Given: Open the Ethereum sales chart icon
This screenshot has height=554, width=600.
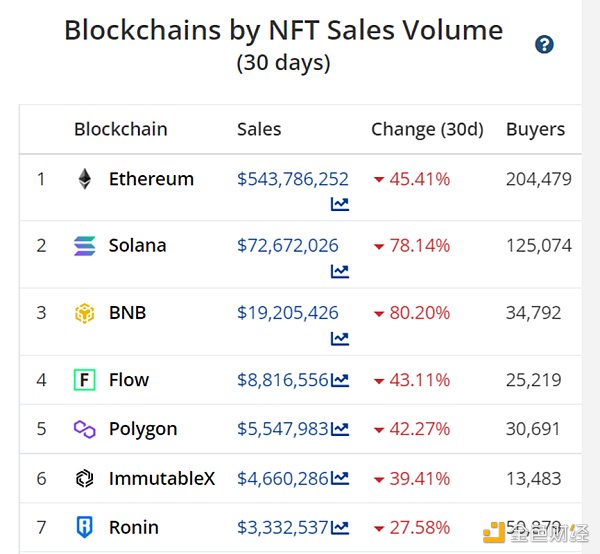Looking at the screenshot, I should (x=340, y=205).
